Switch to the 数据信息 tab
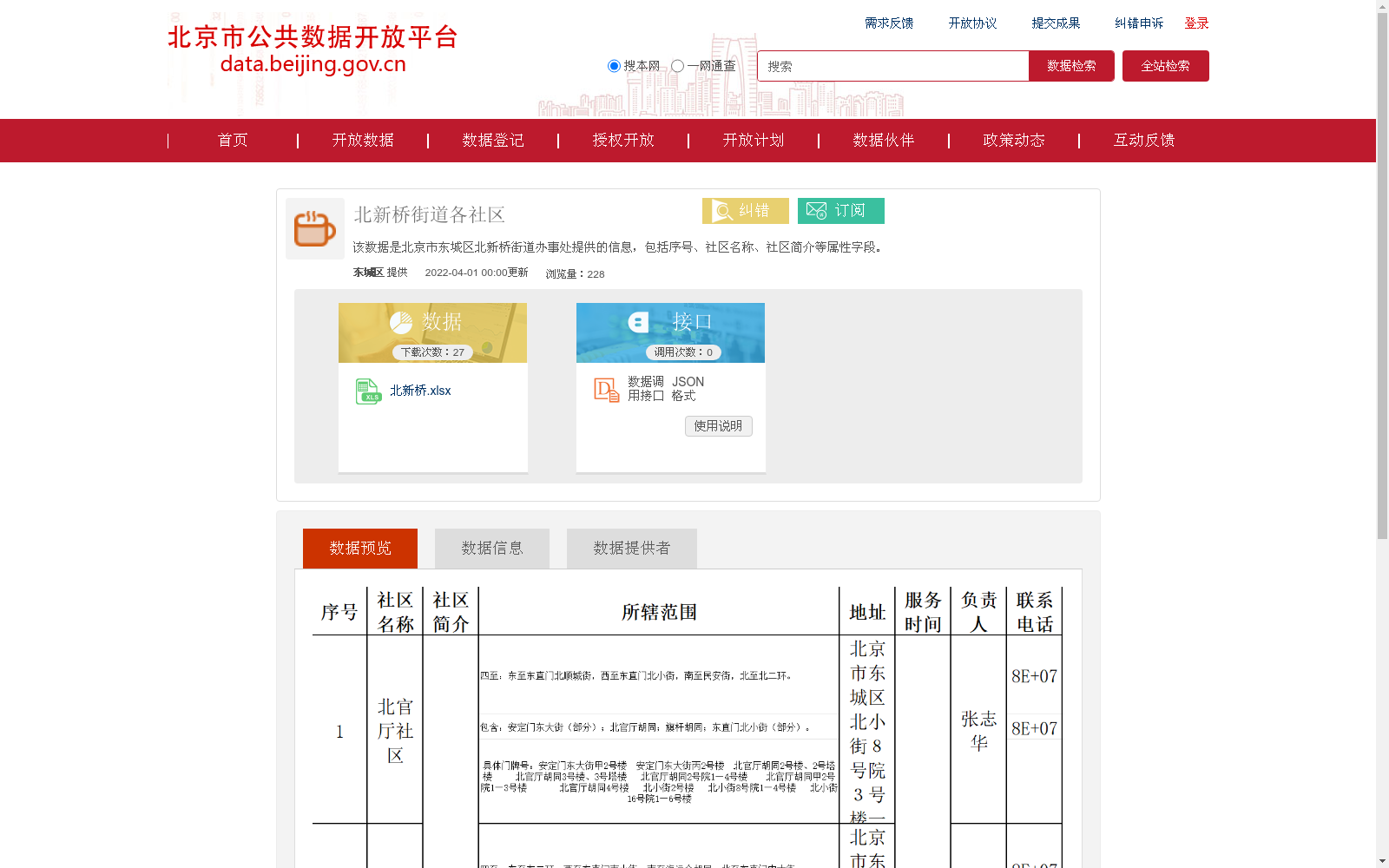Viewport: 1389px width, 868px height. [x=492, y=549]
